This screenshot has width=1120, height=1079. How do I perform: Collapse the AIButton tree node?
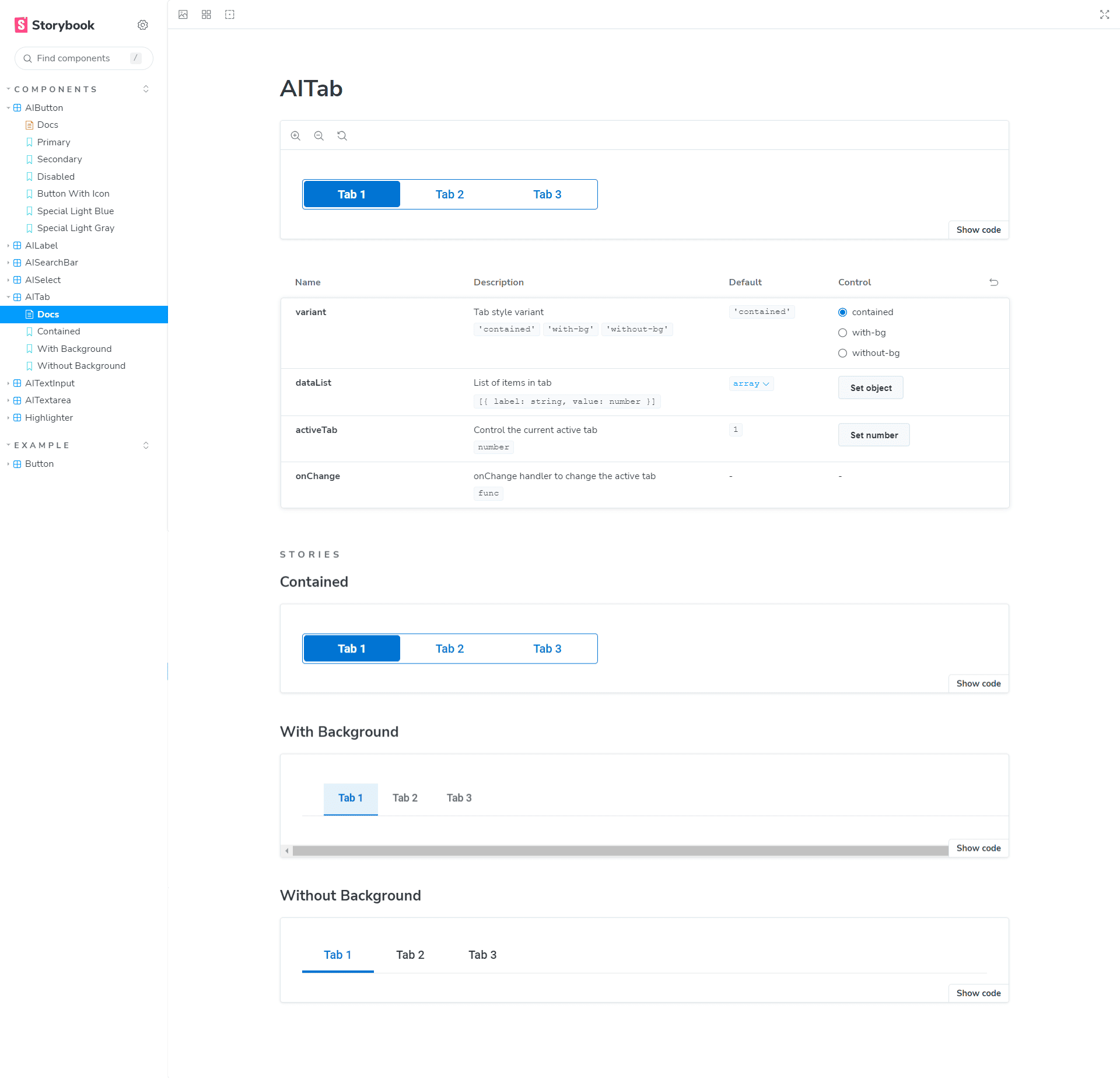pos(8,108)
